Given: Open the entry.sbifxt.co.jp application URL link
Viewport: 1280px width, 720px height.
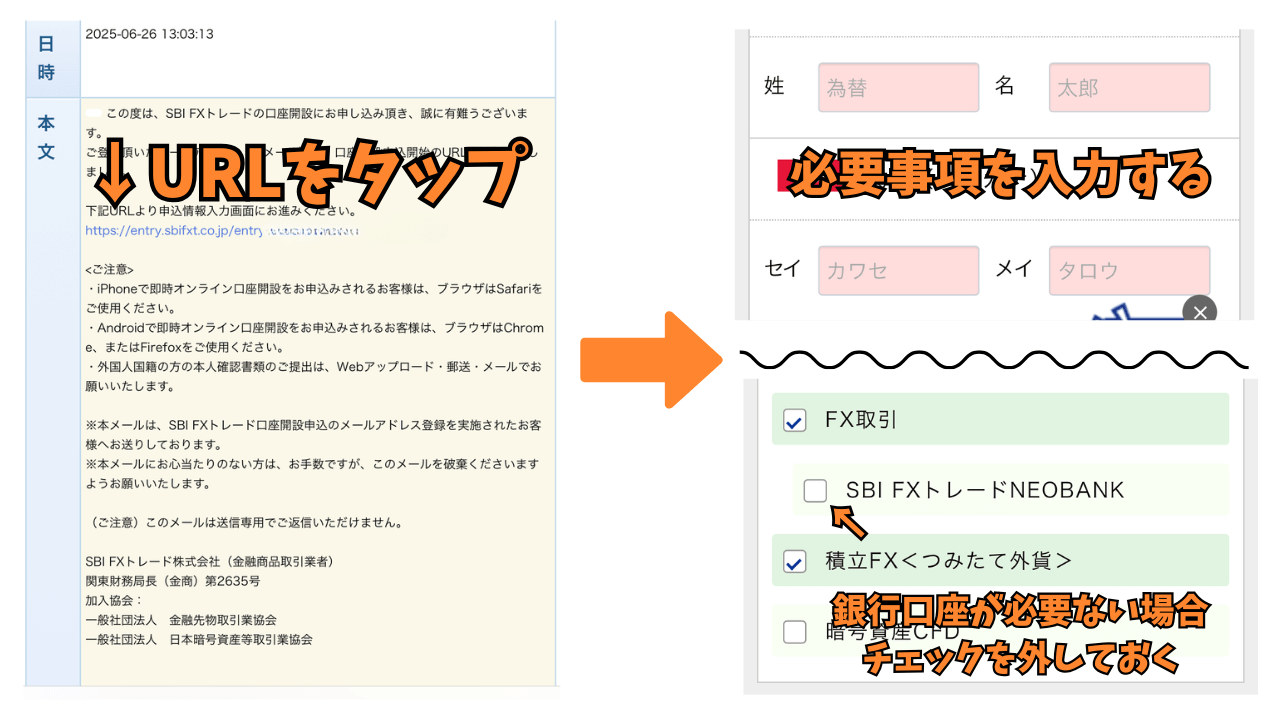Looking at the screenshot, I should 222,231.
